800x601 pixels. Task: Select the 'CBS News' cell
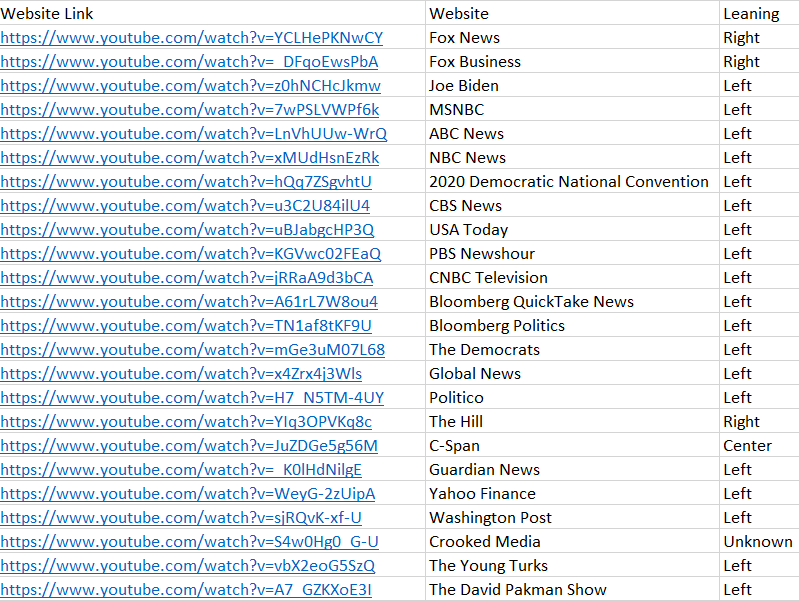tap(572, 205)
